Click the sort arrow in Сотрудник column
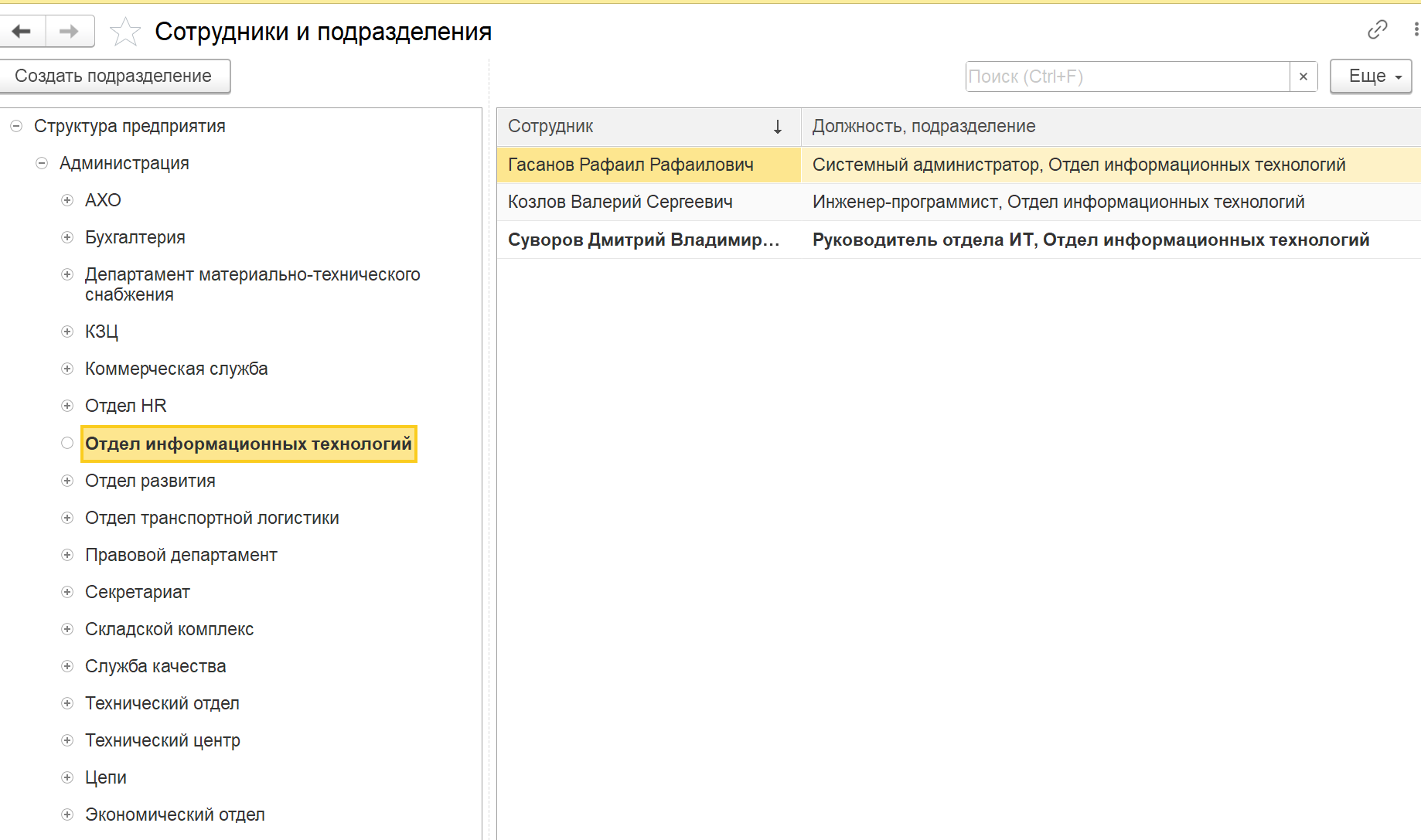This screenshot has height=840, width=1421. coord(778,127)
